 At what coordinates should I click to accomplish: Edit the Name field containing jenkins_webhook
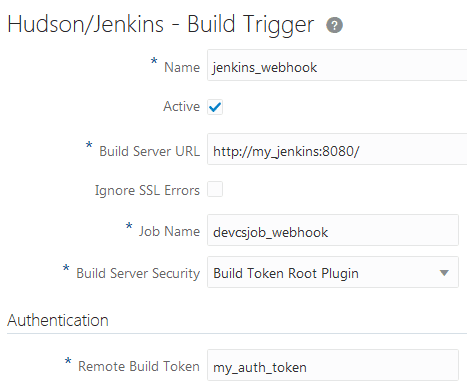pos(337,65)
